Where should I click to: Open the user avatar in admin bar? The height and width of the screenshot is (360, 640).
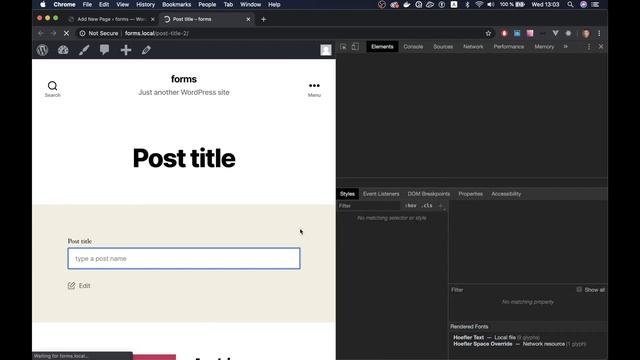[x=326, y=50]
